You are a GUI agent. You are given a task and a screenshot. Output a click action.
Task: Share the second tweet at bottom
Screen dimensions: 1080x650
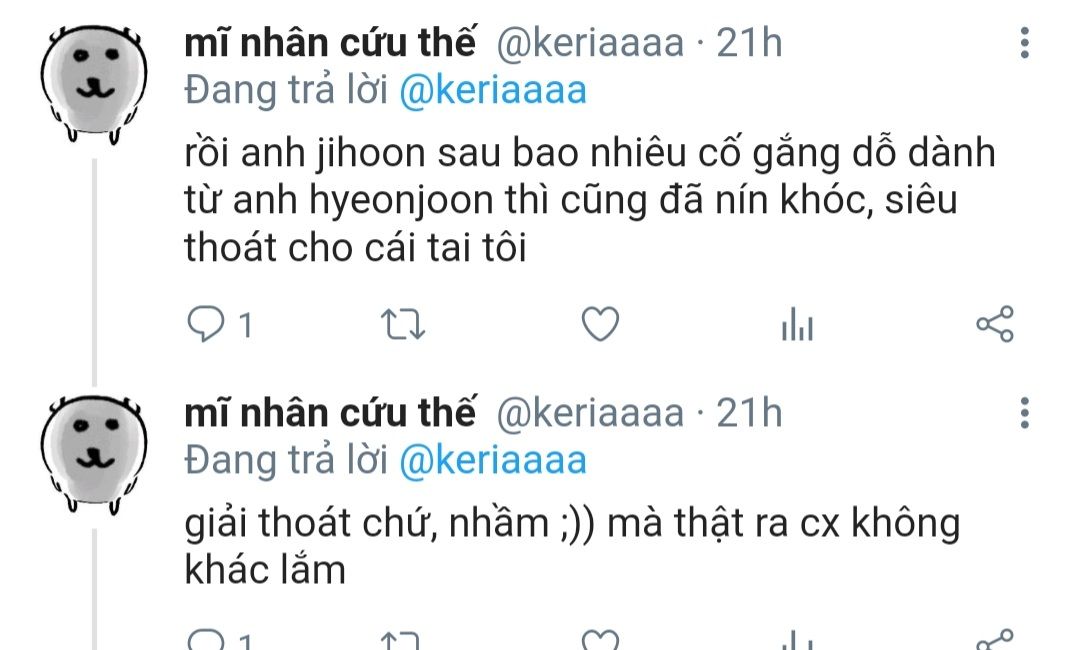tap(995, 639)
